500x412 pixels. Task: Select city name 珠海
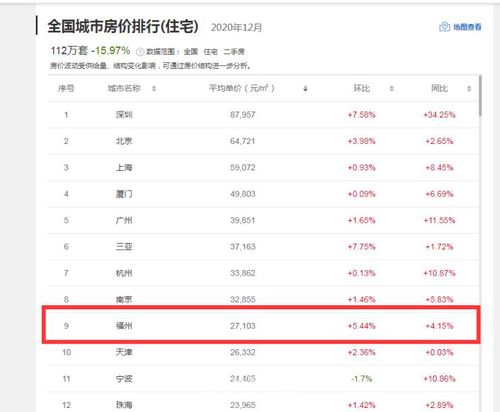click(x=124, y=405)
